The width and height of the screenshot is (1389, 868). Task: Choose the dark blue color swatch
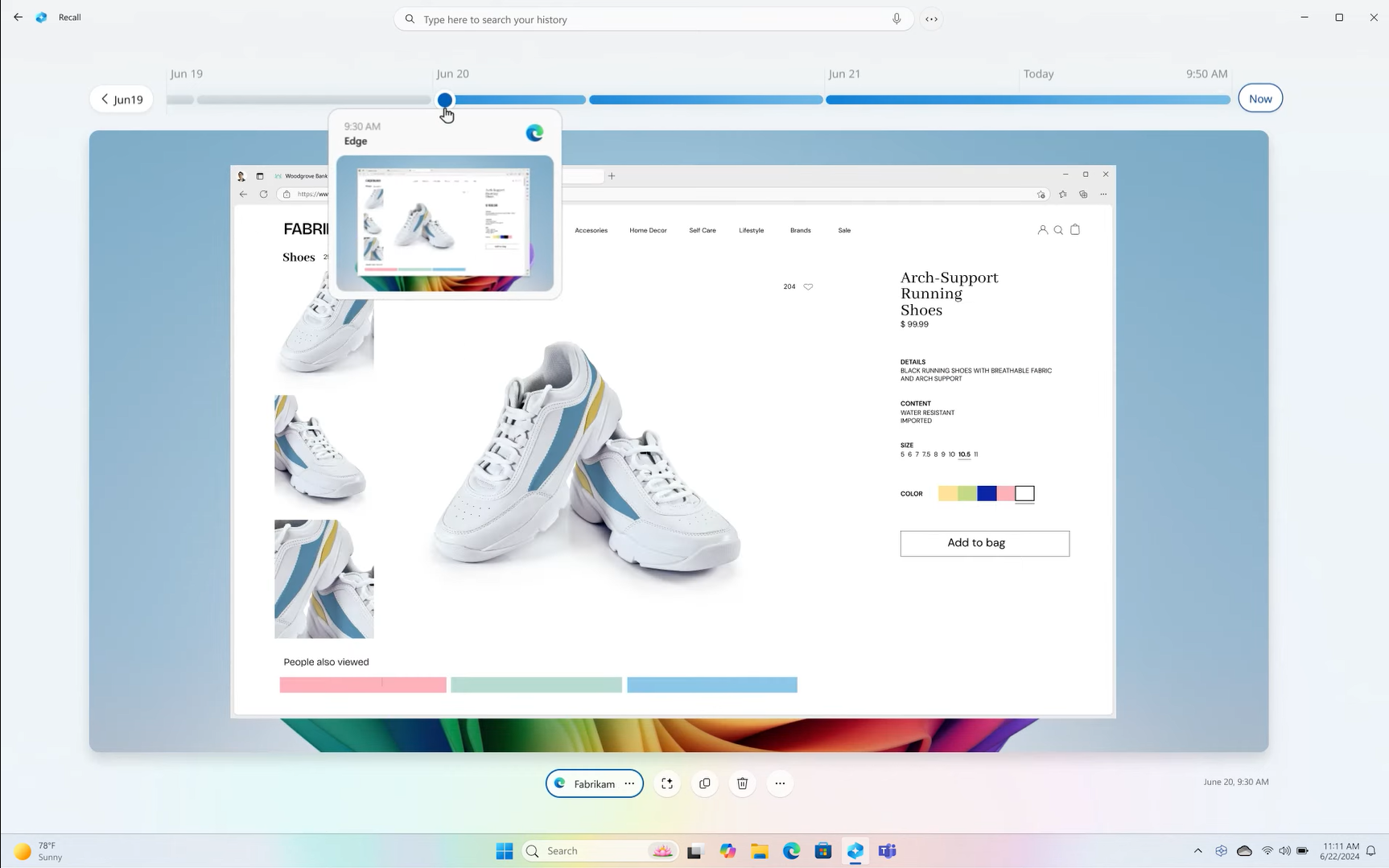coord(987,494)
